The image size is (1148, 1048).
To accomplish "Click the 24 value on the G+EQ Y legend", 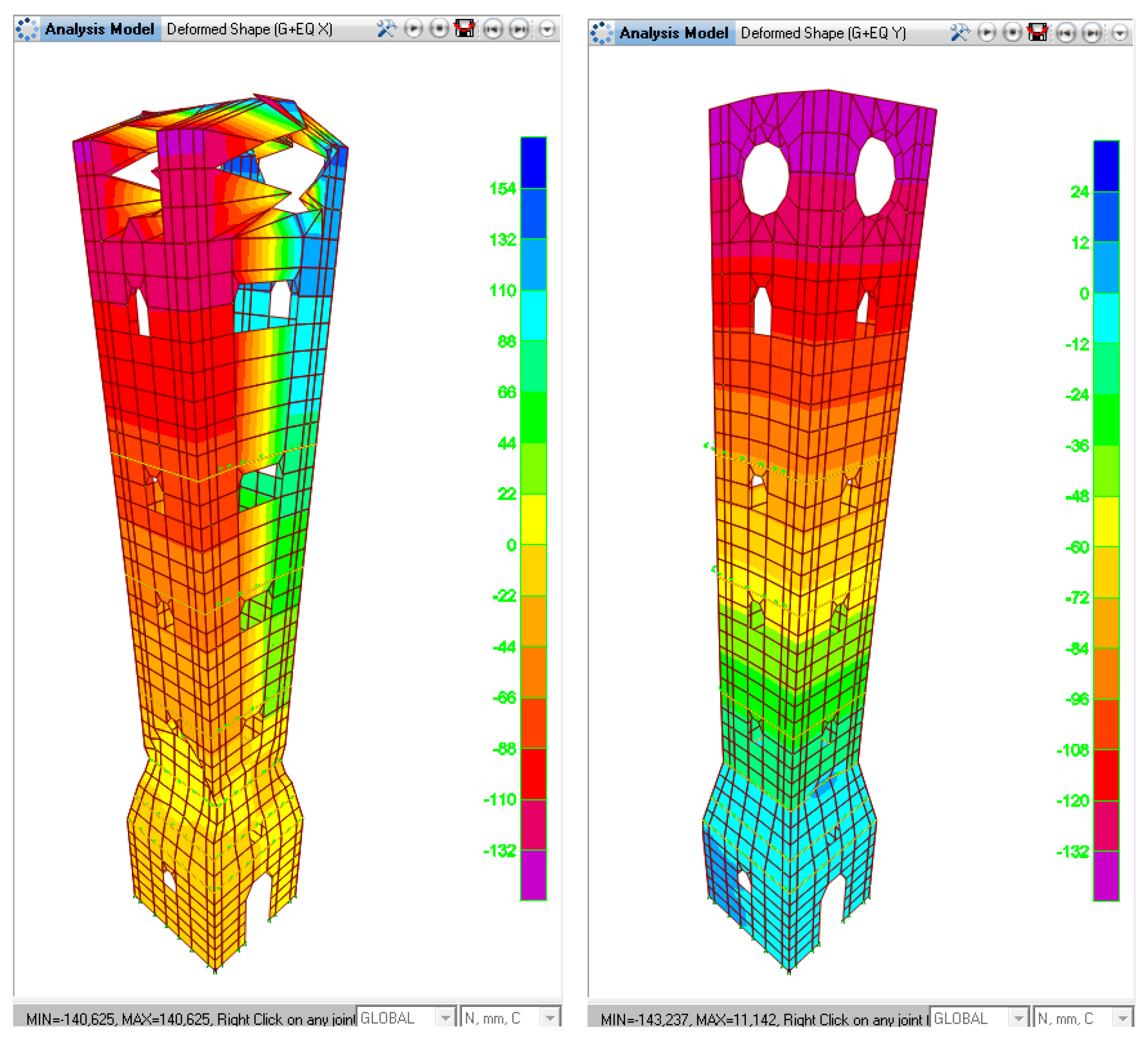I will (x=1080, y=192).
